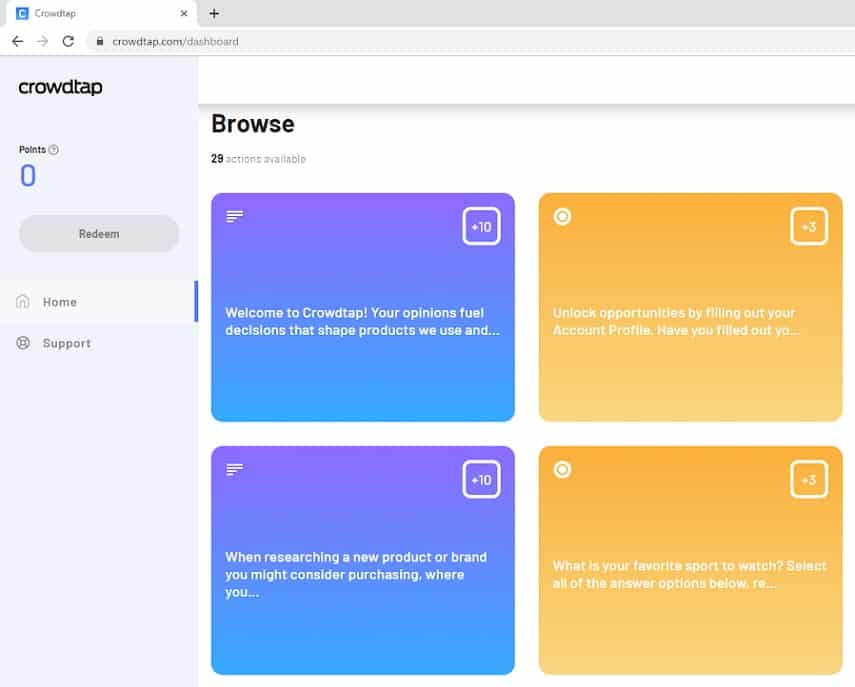This screenshot has height=687, width=855.
Task: Click the Support lifebuoy icon
Action: coord(23,343)
